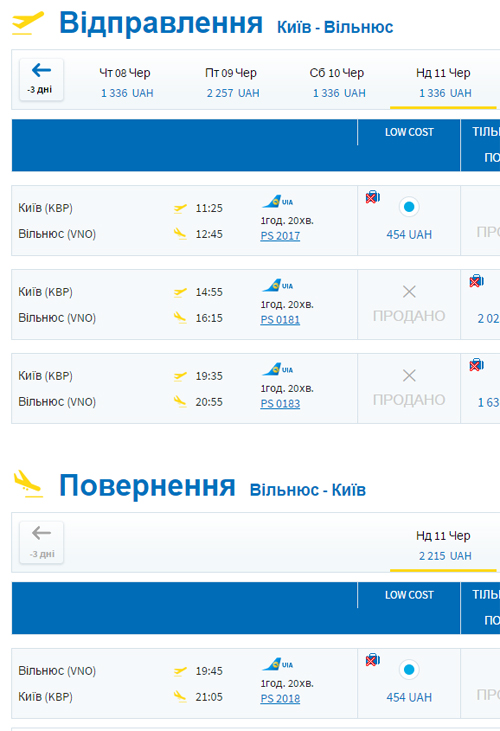Click the departure plane icon beside Відправлення heading

click(28, 23)
